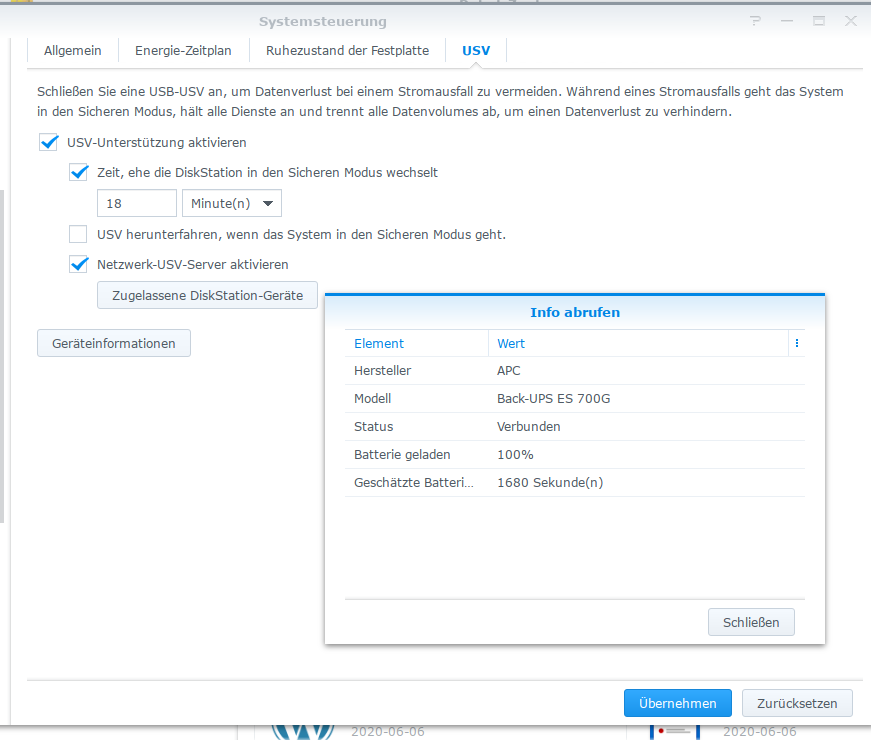The height and width of the screenshot is (740, 871).
Task: Toggle Netzwerk-USV-Server aktivieren checkbox
Action: [78, 264]
